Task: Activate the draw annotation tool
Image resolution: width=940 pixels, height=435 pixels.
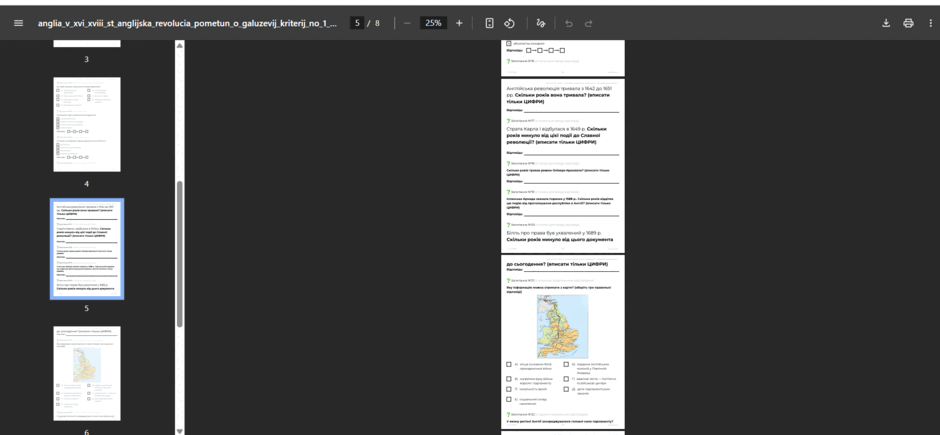Action: (x=541, y=23)
